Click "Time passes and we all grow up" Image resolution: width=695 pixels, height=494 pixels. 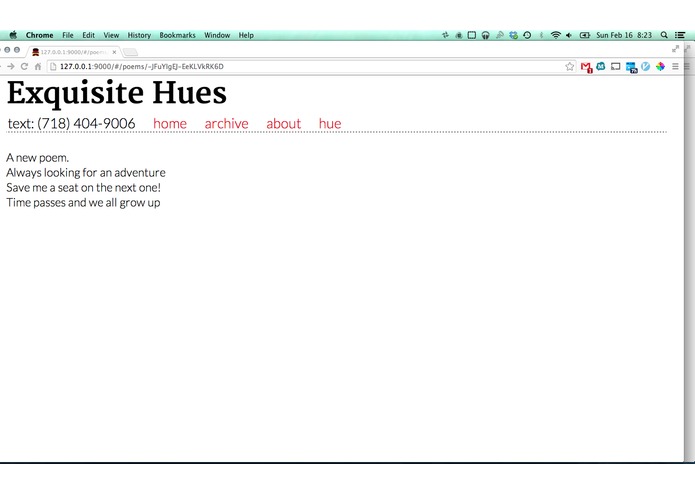click(x=83, y=203)
